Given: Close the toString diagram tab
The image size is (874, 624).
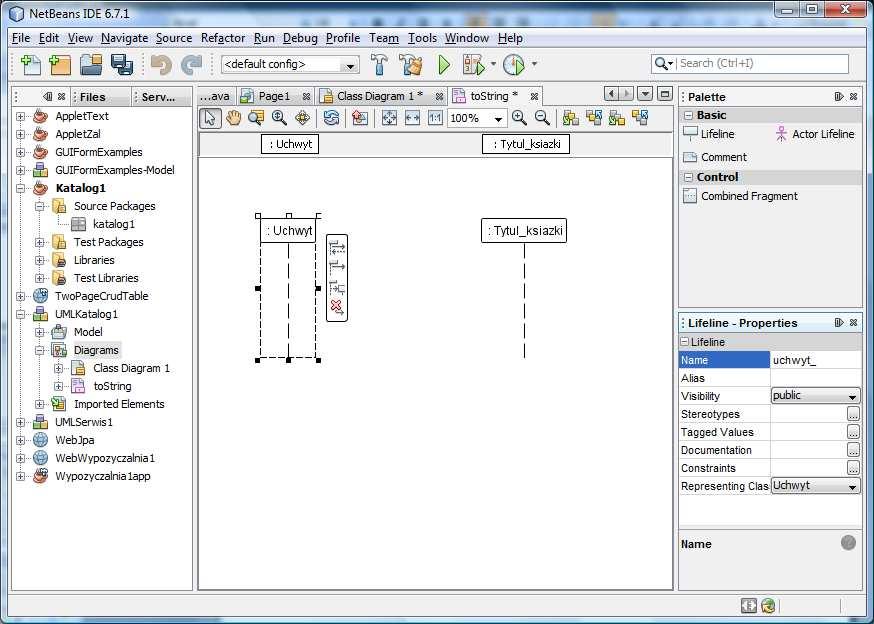Looking at the screenshot, I should click(x=534, y=96).
